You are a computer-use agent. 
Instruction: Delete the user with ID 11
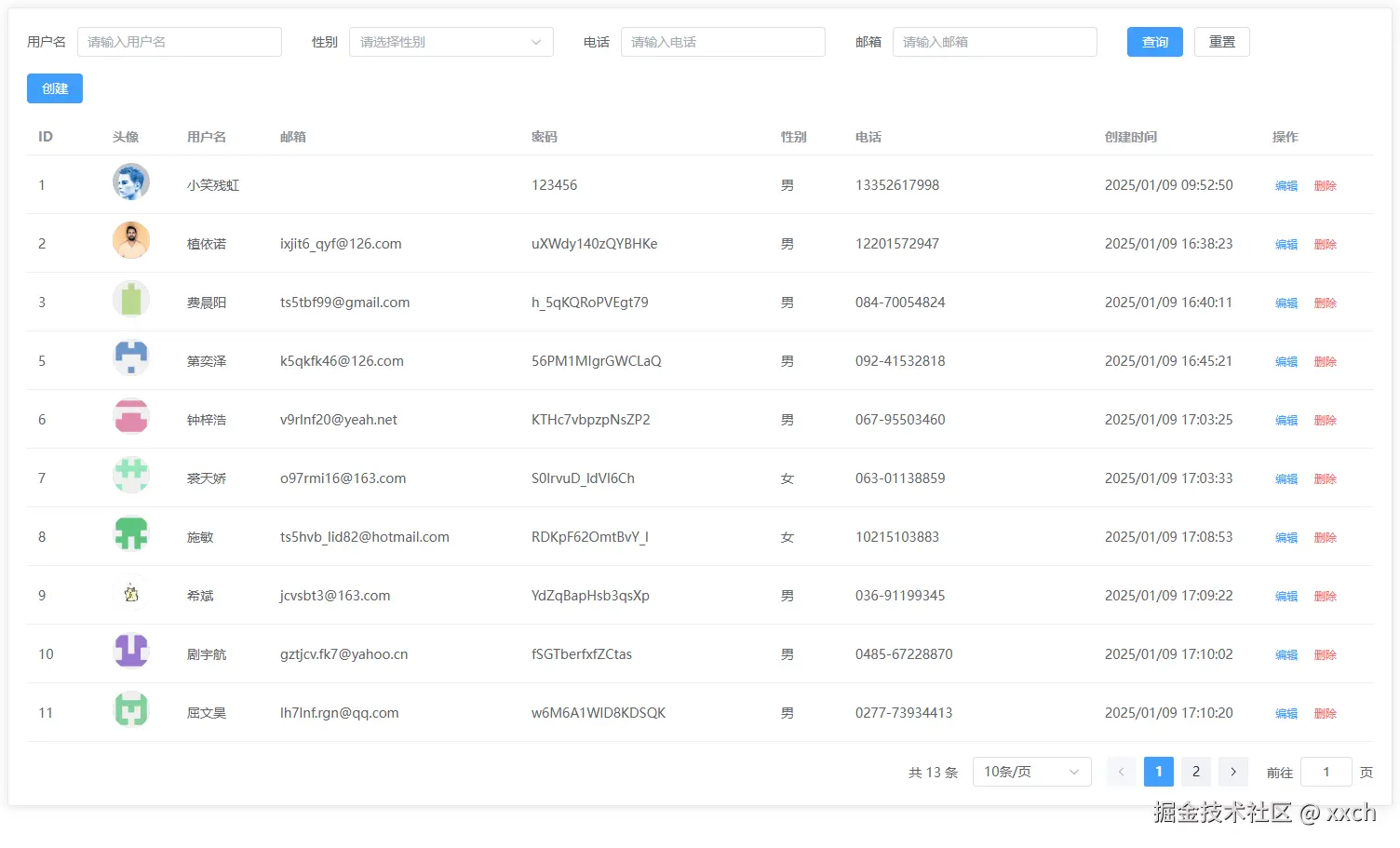point(1326,713)
